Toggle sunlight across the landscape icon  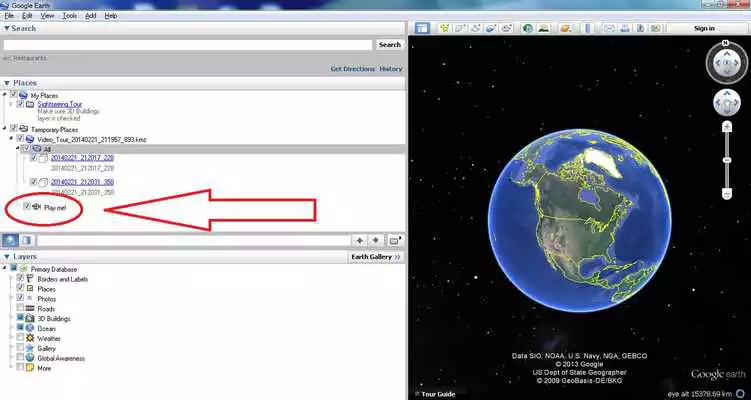tap(543, 28)
